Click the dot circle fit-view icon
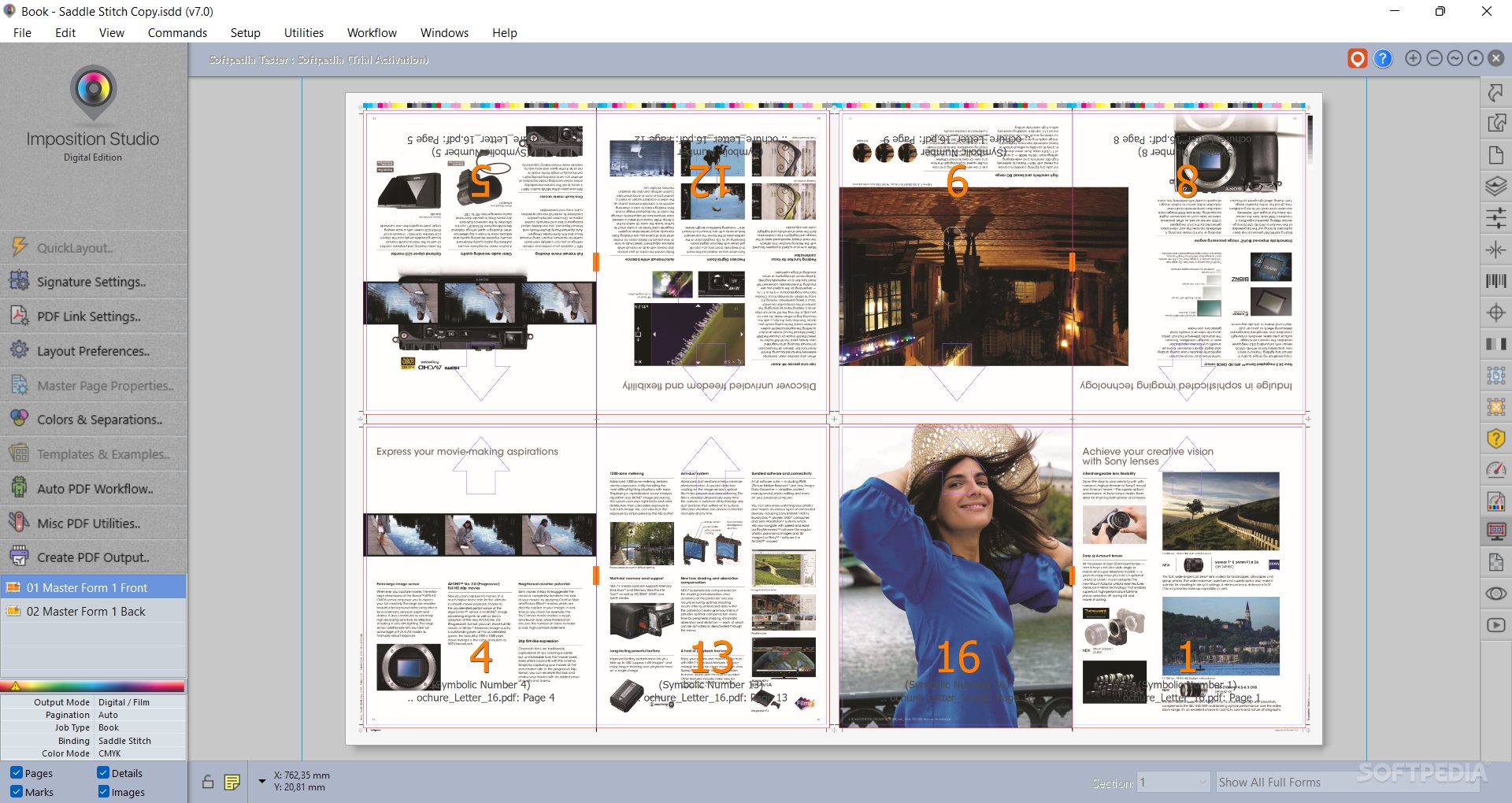Image resolution: width=1512 pixels, height=803 pixels. 1475,58
